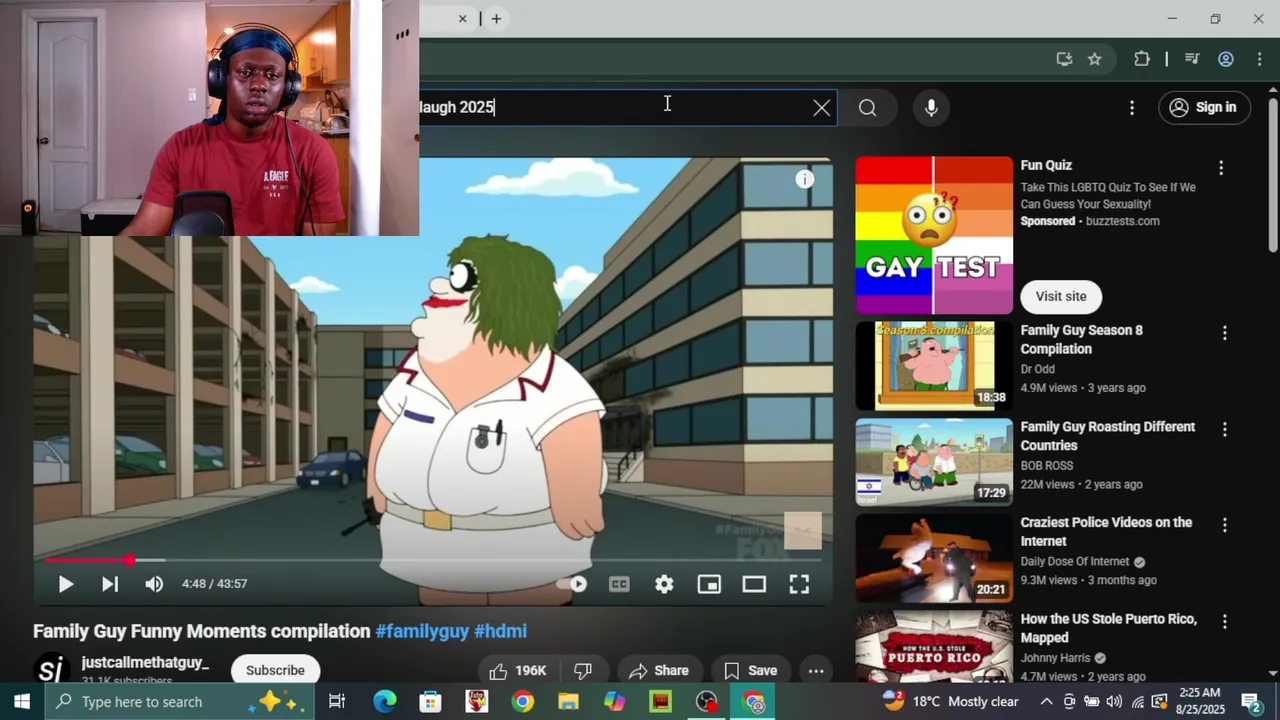1280x720 pixels.
Task: Click the #familyguy hashtag link
Action: point(422,632)
